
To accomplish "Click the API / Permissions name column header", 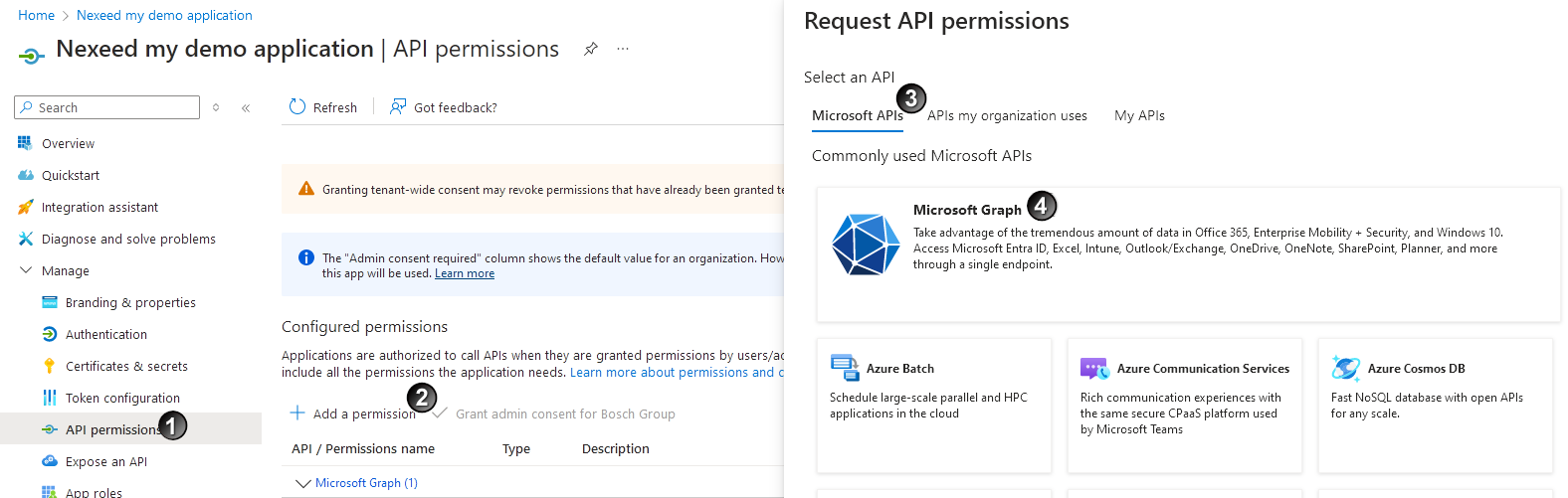I will click(363, 448).
